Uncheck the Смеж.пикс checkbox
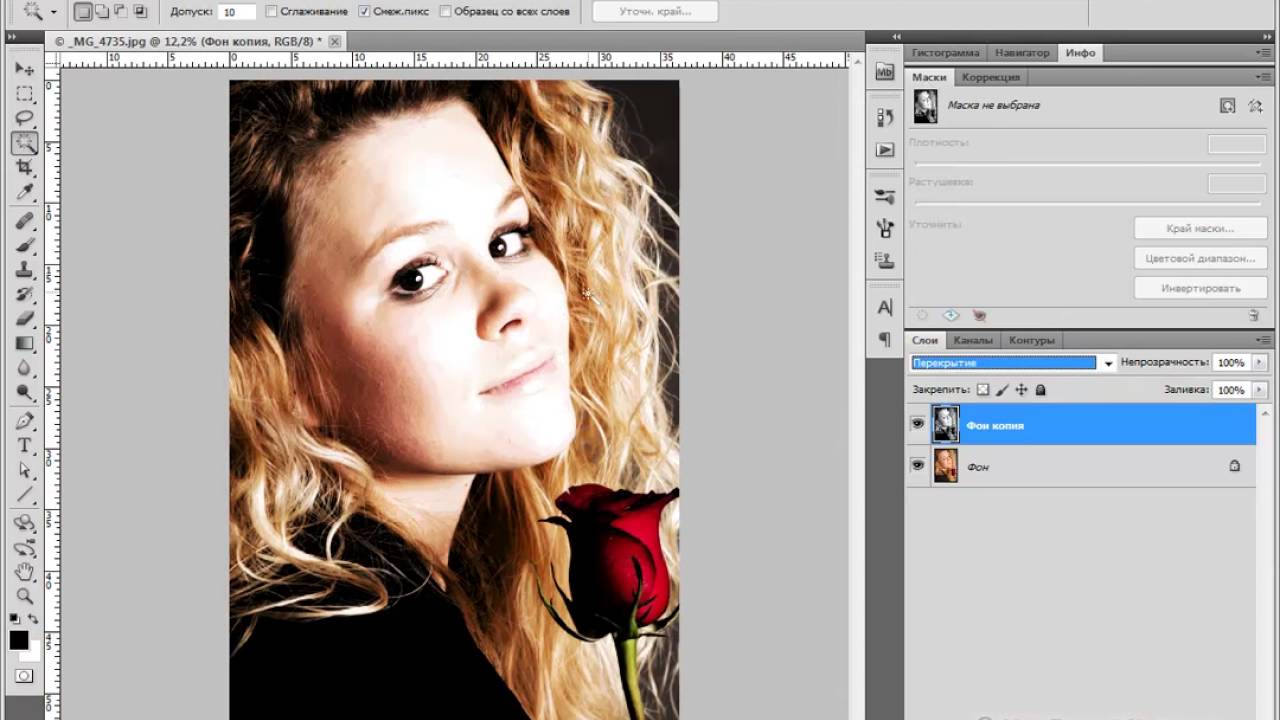The width and height of the screenshot is (1280, 720). (364, 12)
